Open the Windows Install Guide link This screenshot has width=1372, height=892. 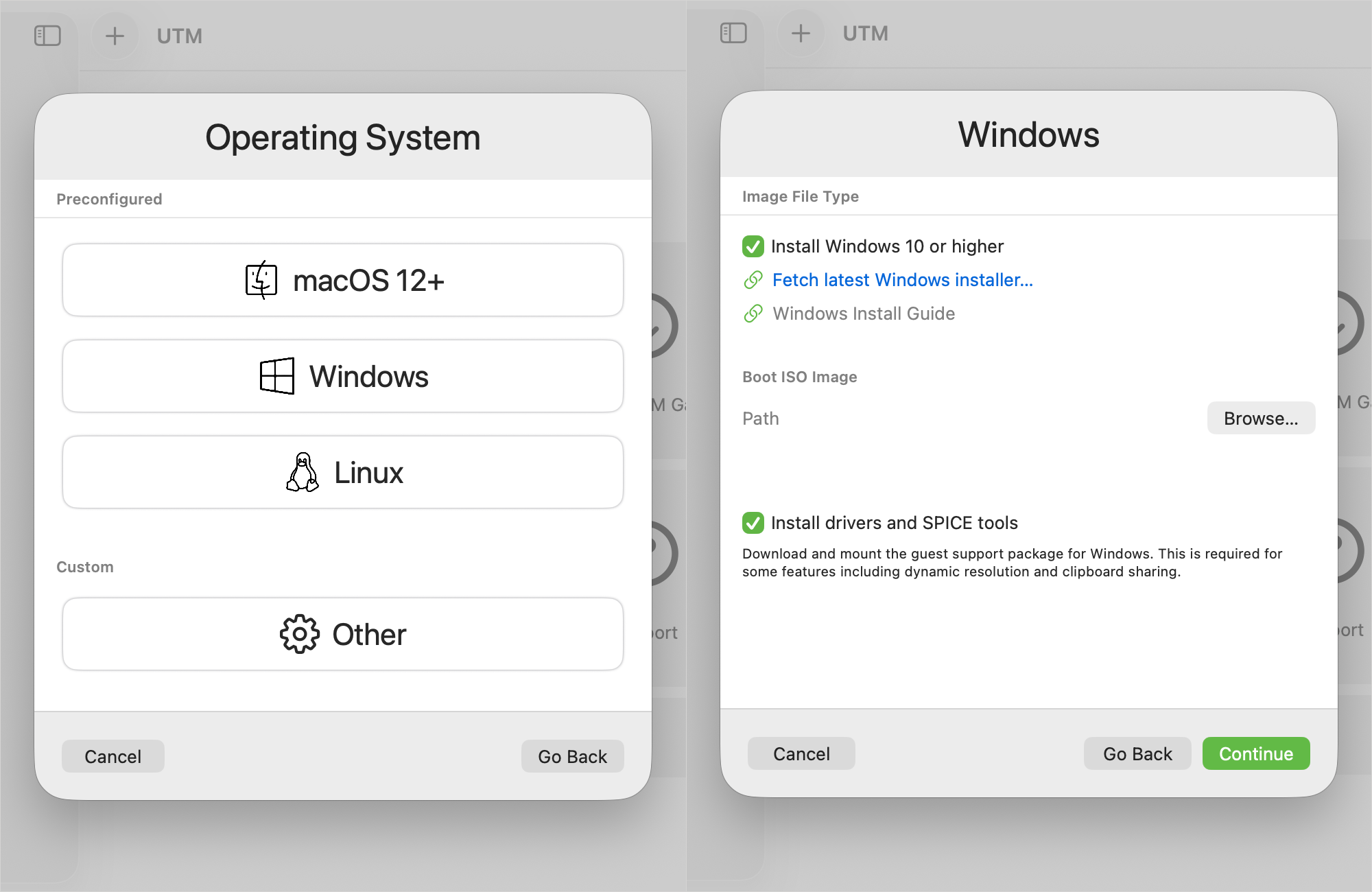[864, 314]
